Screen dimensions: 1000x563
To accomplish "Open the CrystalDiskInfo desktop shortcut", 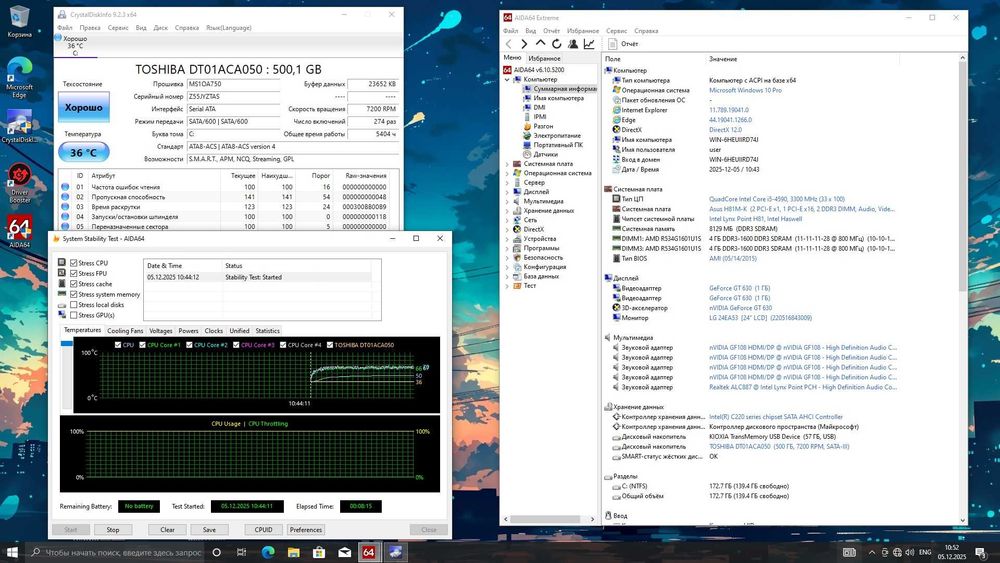I will click(x=19, y=126).
